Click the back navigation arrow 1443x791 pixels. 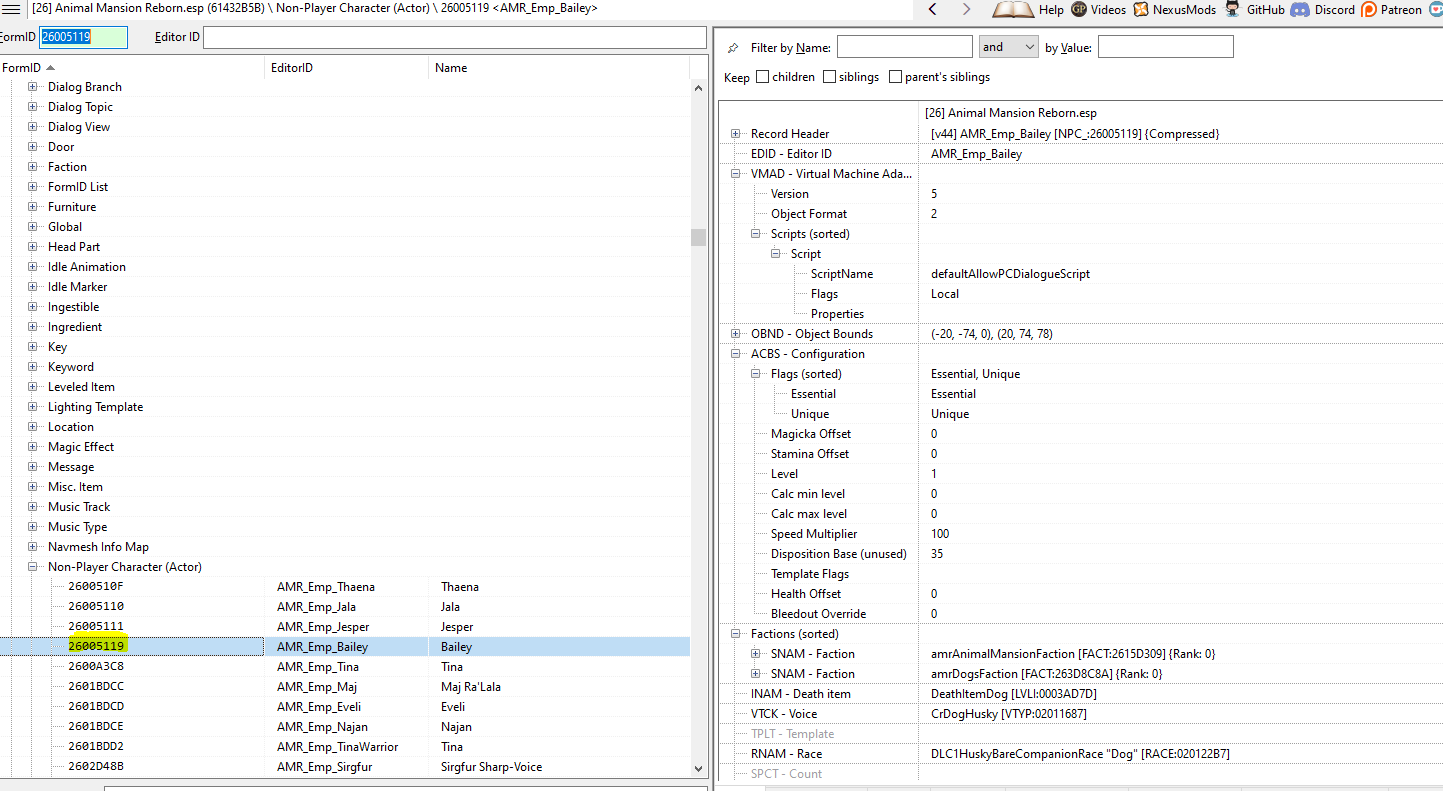[x=932, y=9]
